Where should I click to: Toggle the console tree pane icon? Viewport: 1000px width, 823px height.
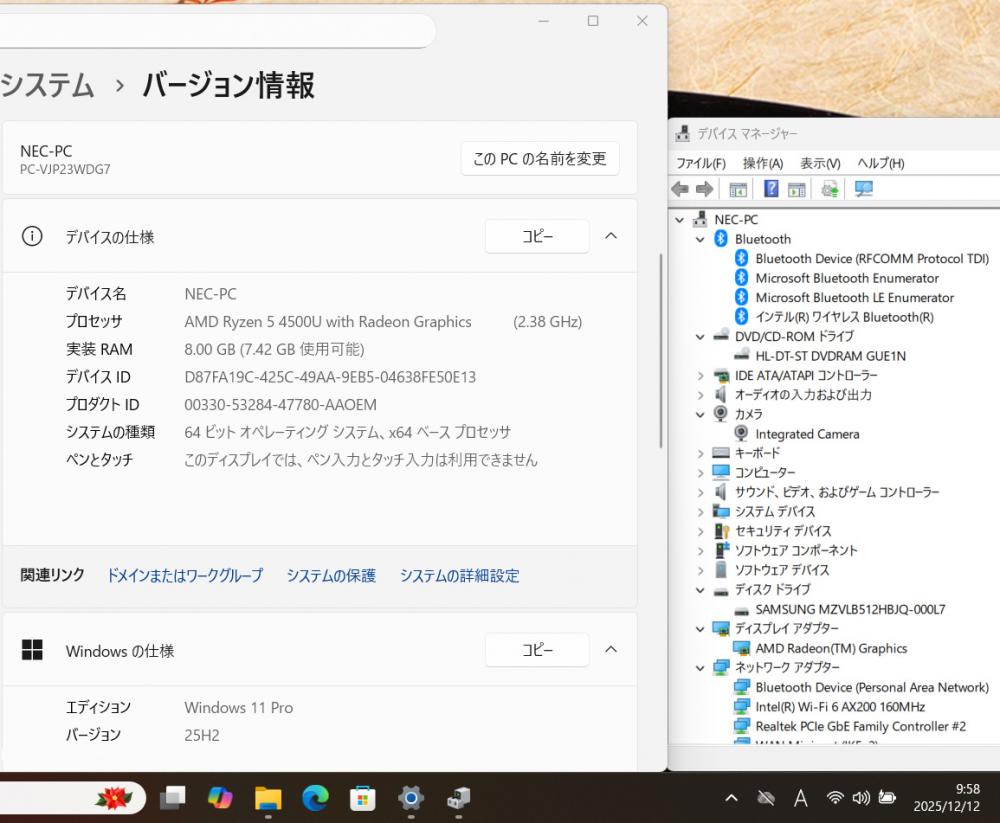tap(738, 189)
